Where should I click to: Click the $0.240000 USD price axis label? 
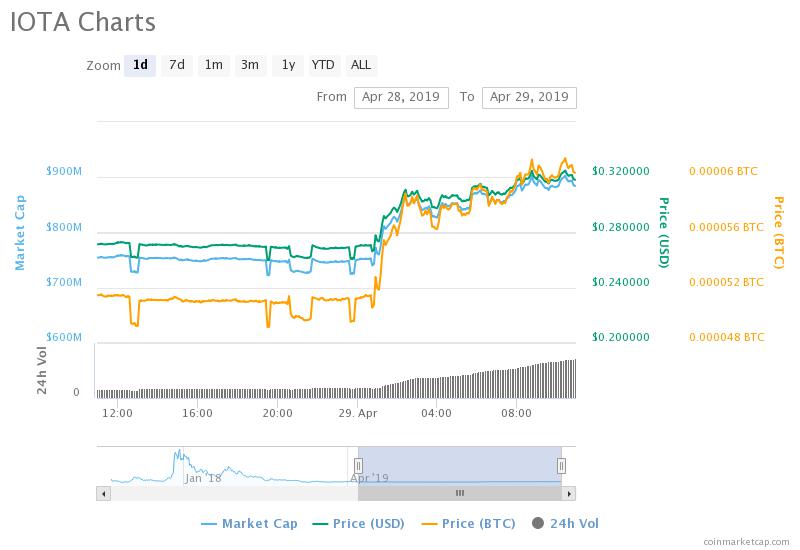[x=621, y=282]
